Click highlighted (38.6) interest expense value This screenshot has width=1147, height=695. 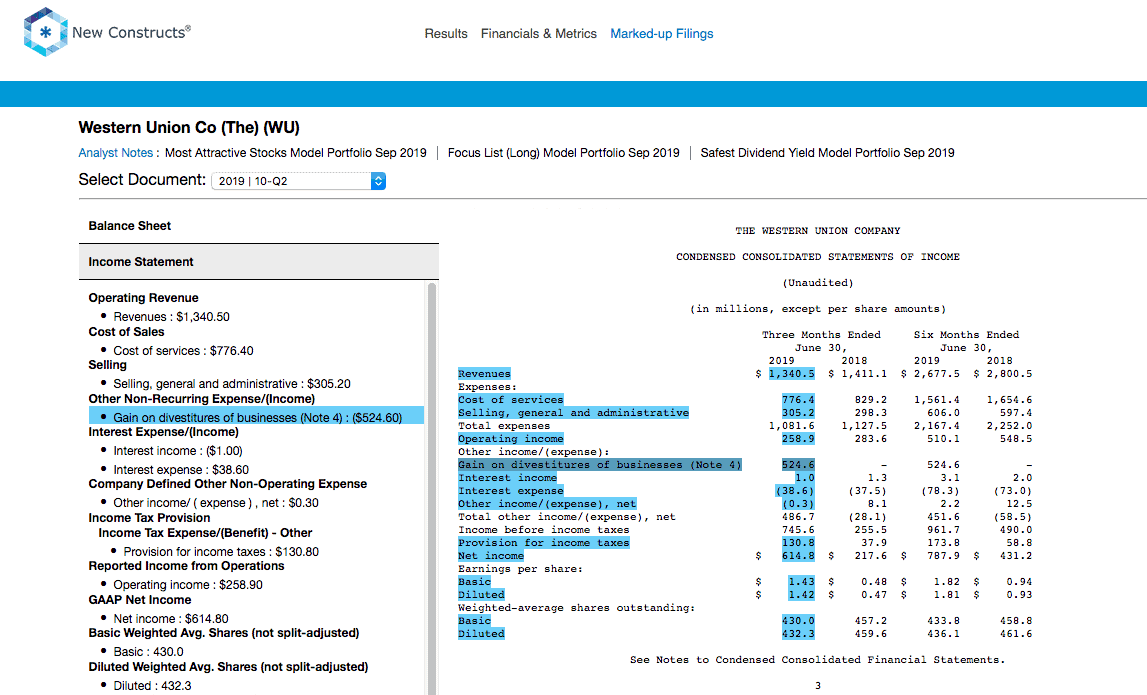(795, 491)
